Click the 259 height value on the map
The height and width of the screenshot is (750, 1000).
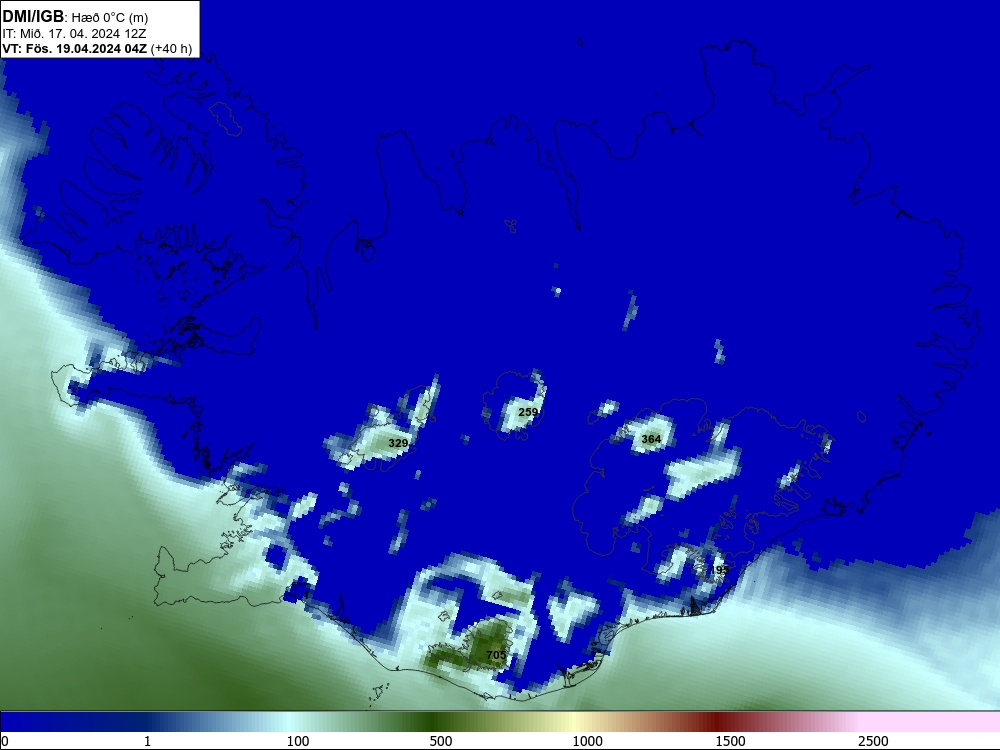click(528, 412)
